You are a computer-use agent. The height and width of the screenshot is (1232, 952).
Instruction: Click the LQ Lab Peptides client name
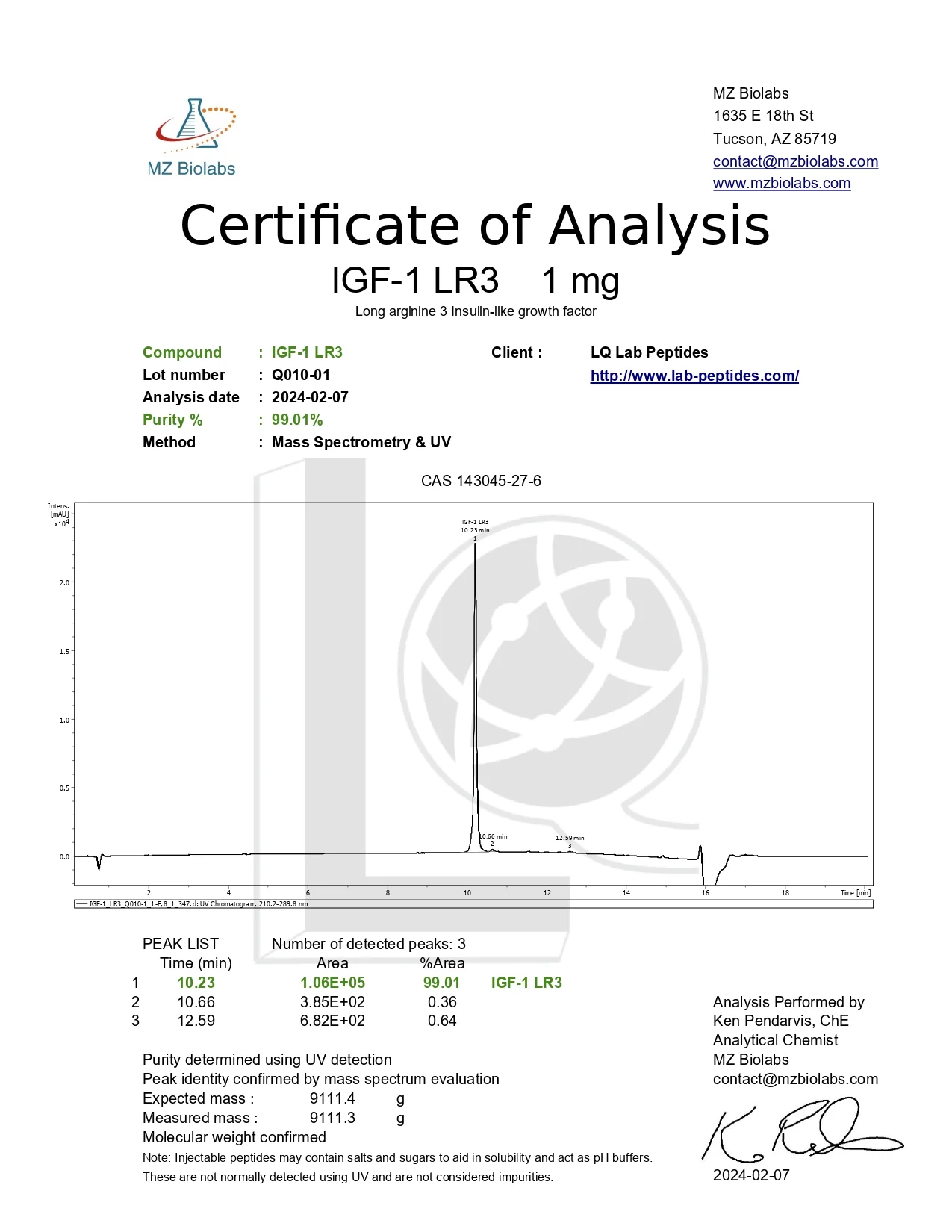pos(650,352)
